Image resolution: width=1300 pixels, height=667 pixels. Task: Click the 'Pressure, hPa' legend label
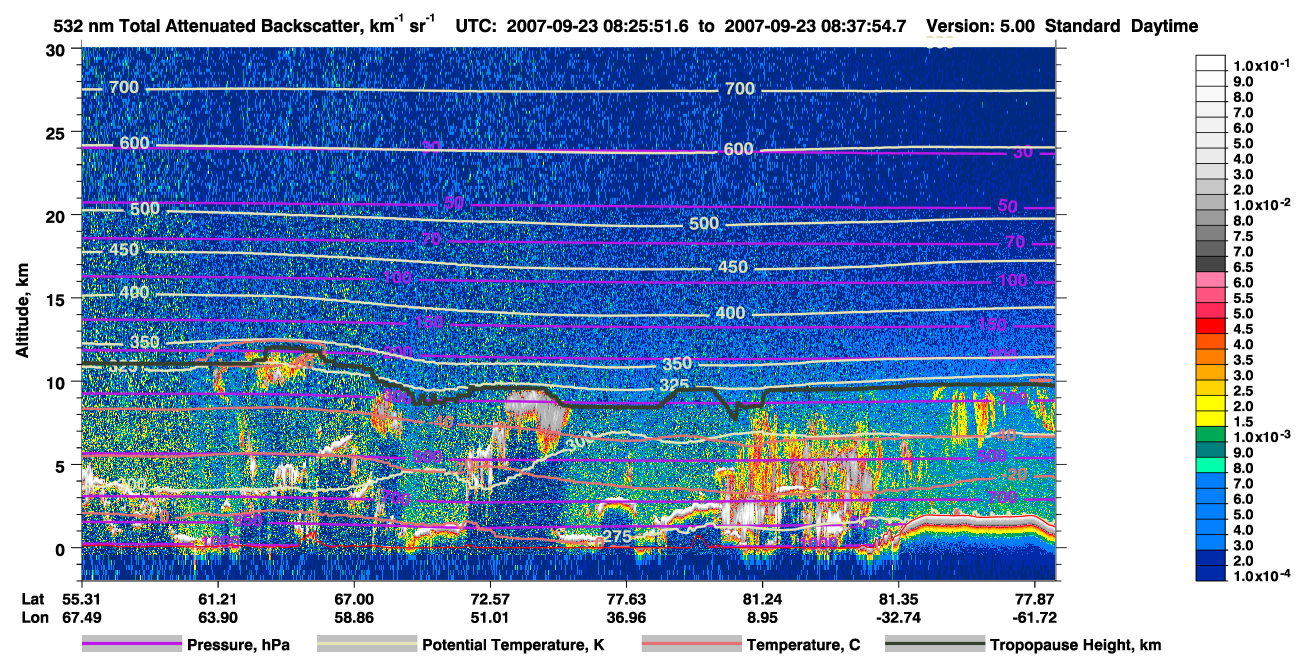238,646
